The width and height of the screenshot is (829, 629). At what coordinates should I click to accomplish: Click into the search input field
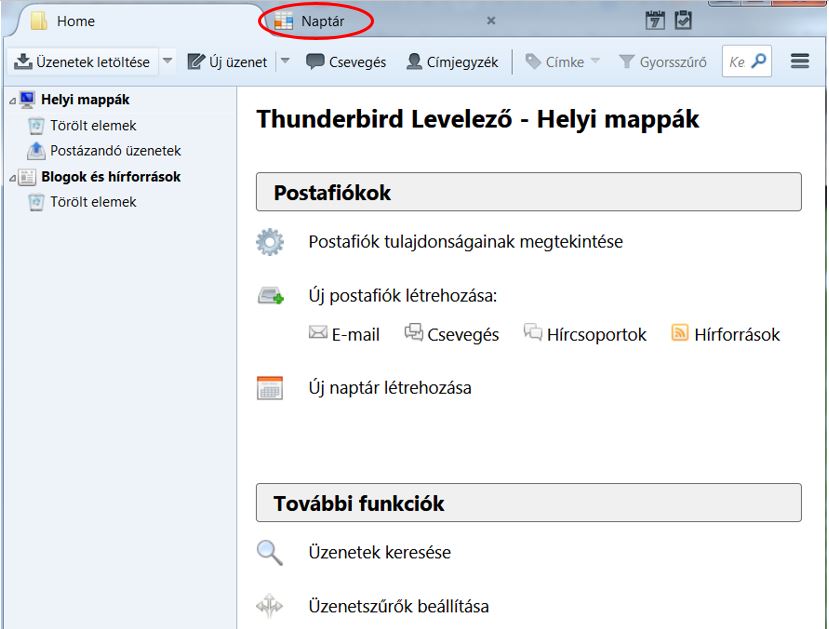pos(738,62)
